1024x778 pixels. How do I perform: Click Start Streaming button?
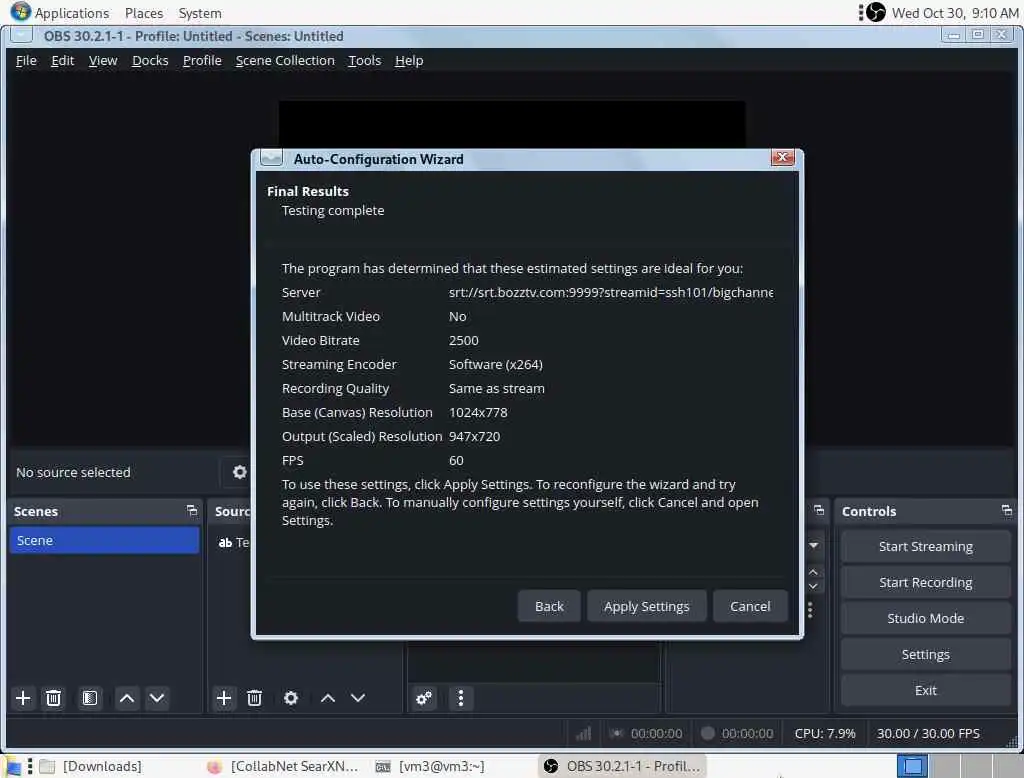[925, 546]
